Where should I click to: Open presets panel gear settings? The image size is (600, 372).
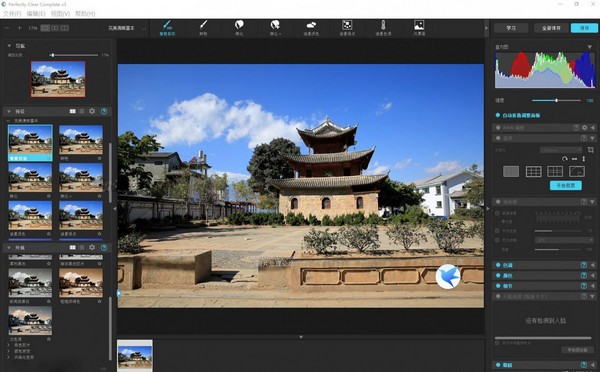coord(92,111)
